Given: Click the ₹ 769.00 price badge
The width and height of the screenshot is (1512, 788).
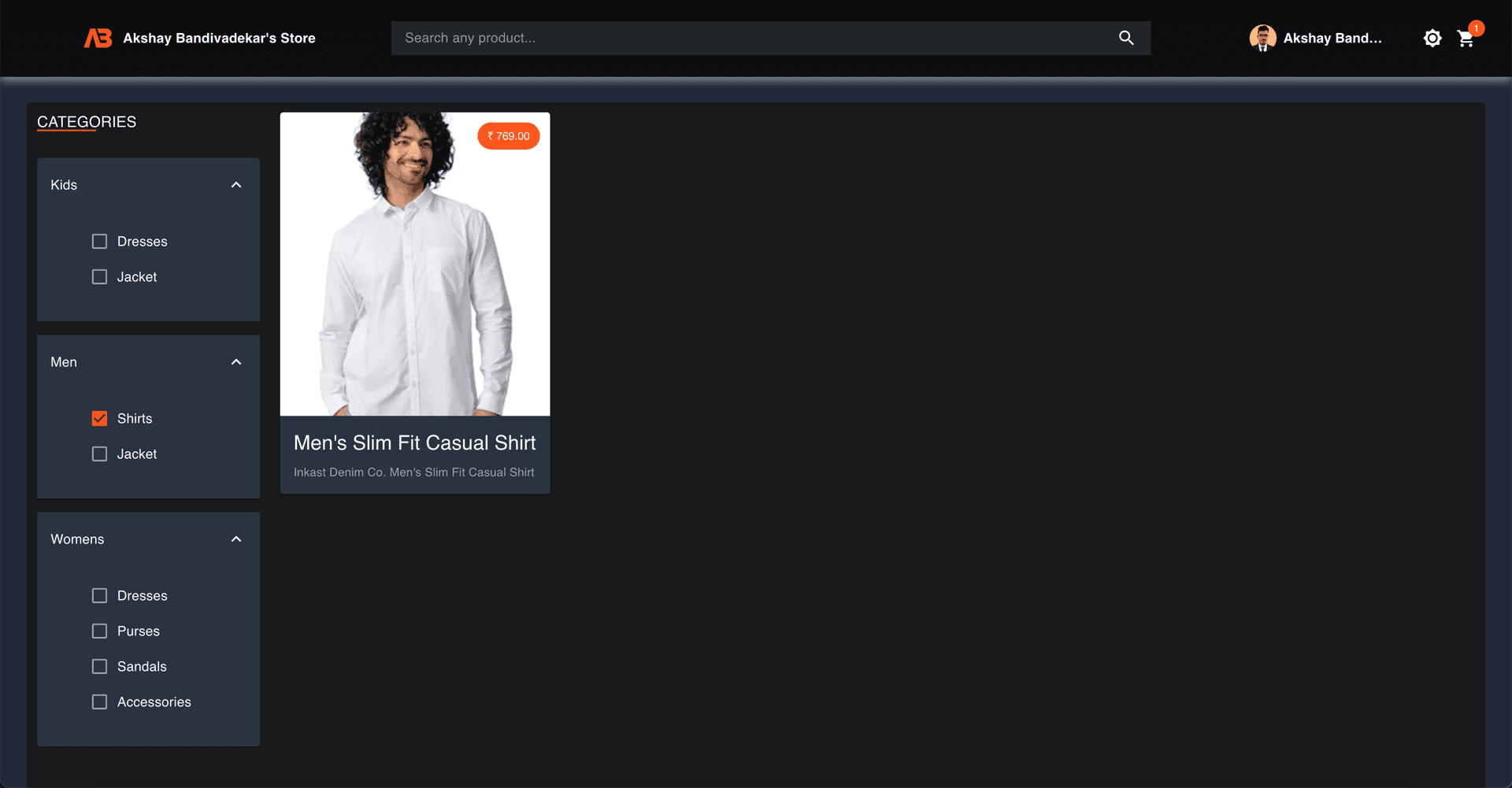Looking at the screenshot, I should point(509,136).
